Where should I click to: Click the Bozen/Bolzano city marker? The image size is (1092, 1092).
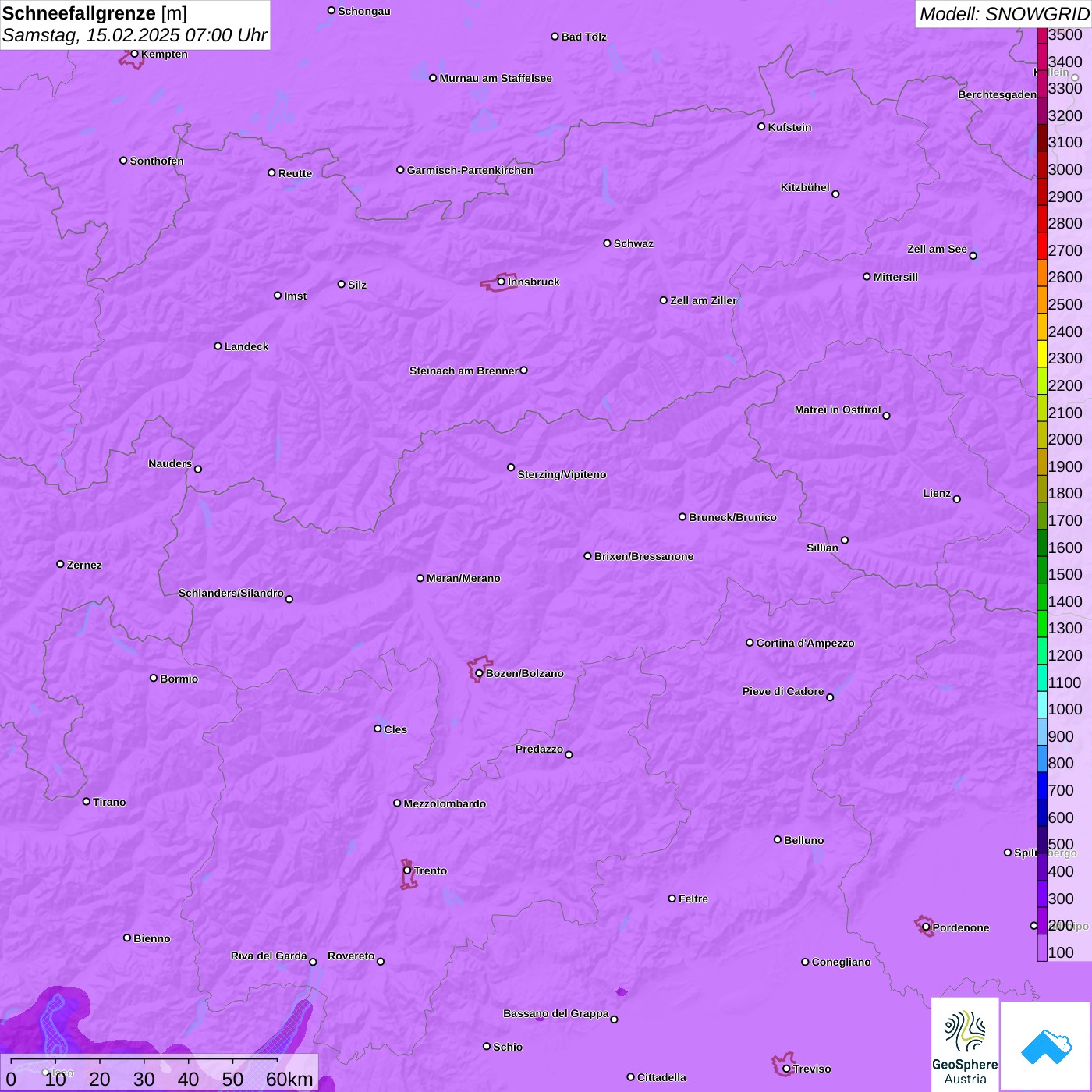tap(479, 673)
